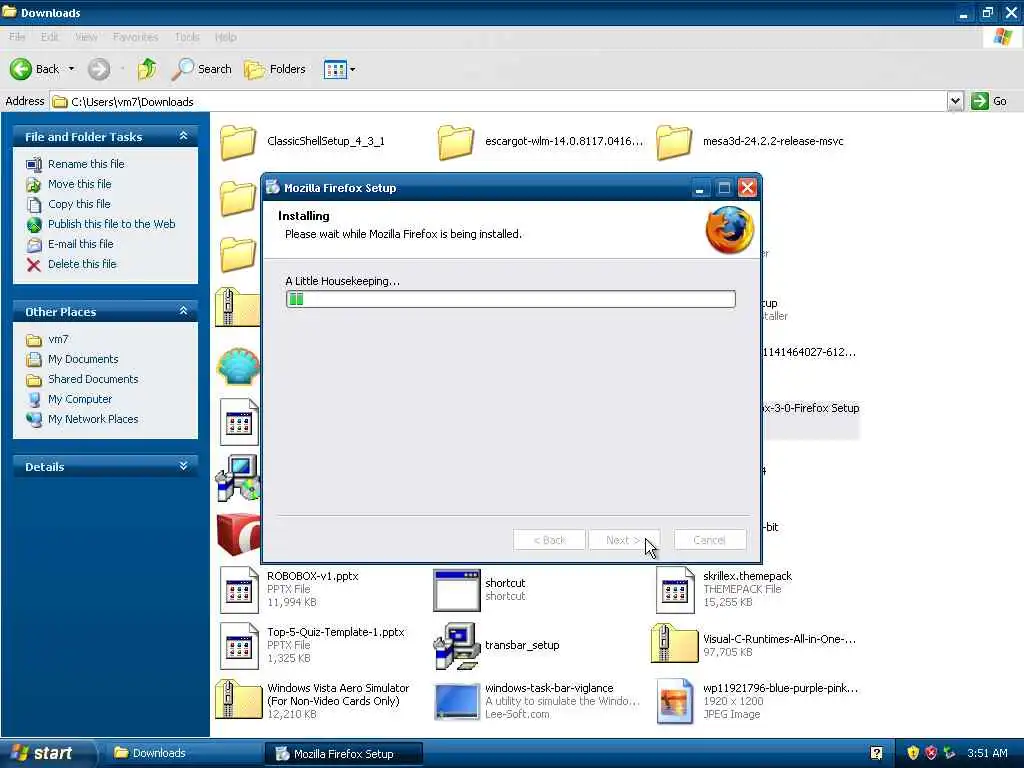Select the transbar_setup installer icon

(456, 646)
